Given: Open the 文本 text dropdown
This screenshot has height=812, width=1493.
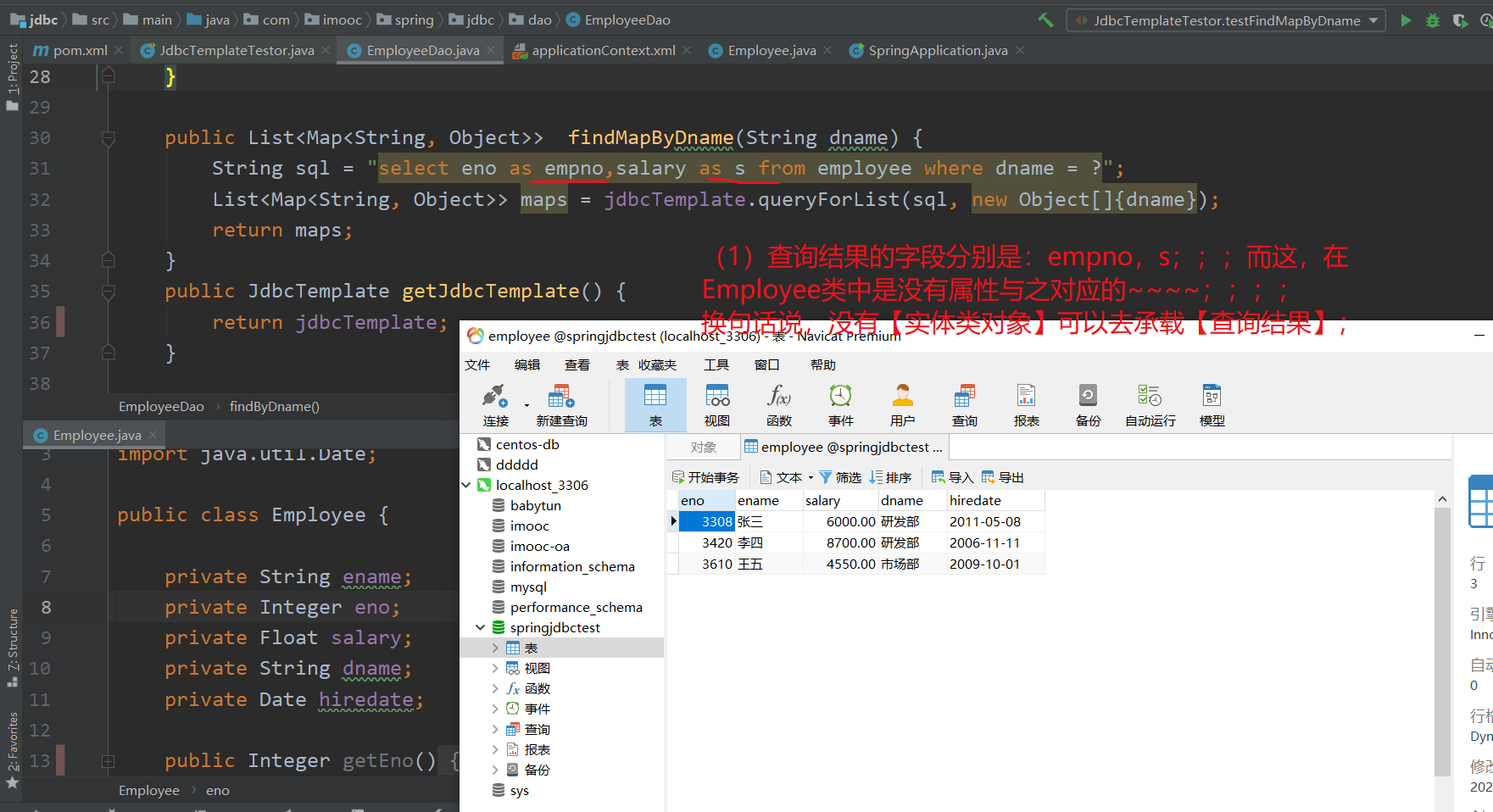Looking at the screenshot, I should tap(787, 478).
